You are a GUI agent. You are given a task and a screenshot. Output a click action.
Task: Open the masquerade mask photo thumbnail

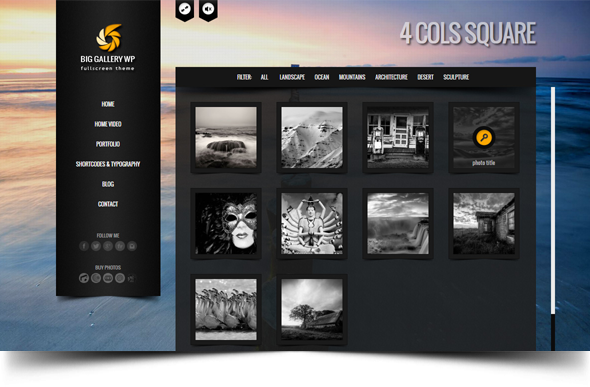point(226,223)
